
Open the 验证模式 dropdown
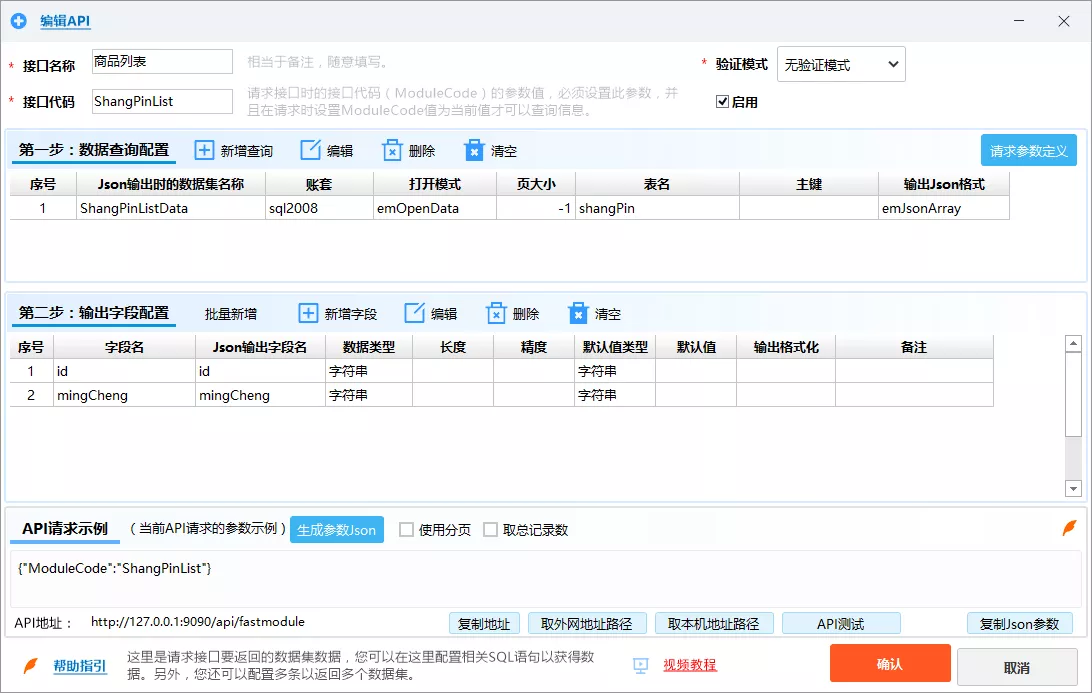[x=840, y=65]
